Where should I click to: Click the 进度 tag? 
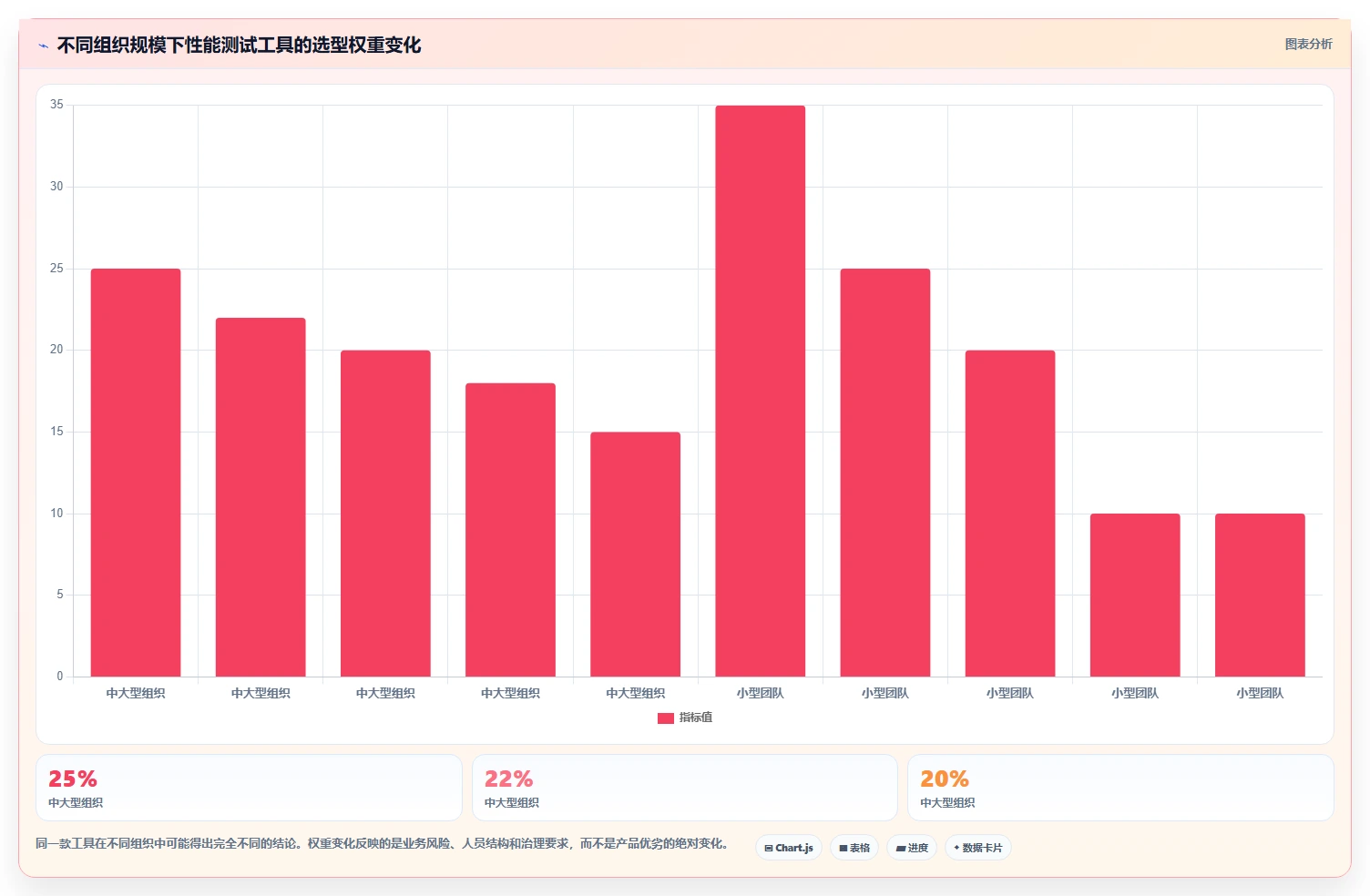coord(912,848)
